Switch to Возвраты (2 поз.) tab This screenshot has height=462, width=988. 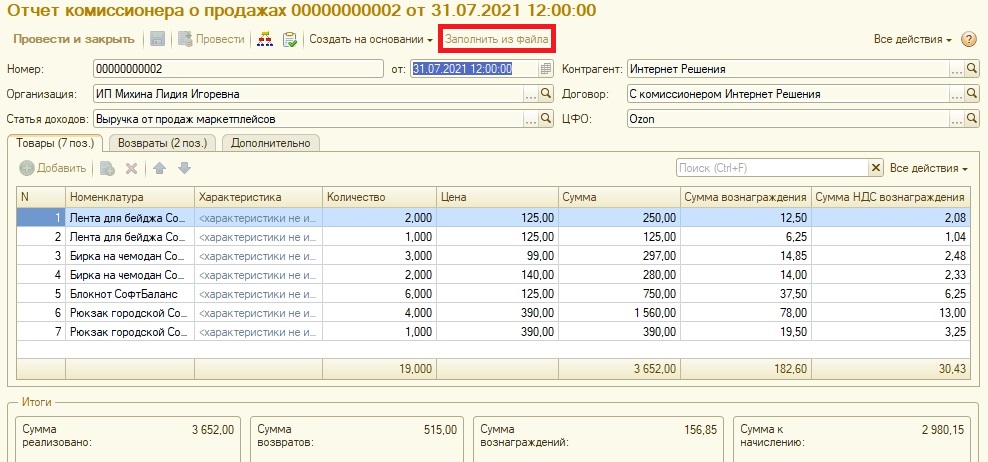click(x=161, y=143)
